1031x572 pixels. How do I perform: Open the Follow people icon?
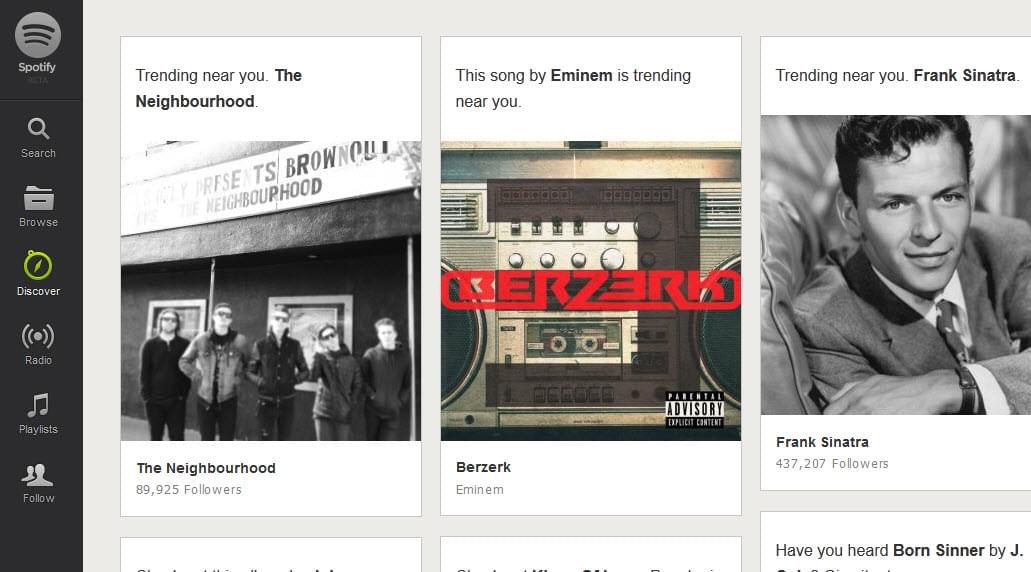coord(38,474)
